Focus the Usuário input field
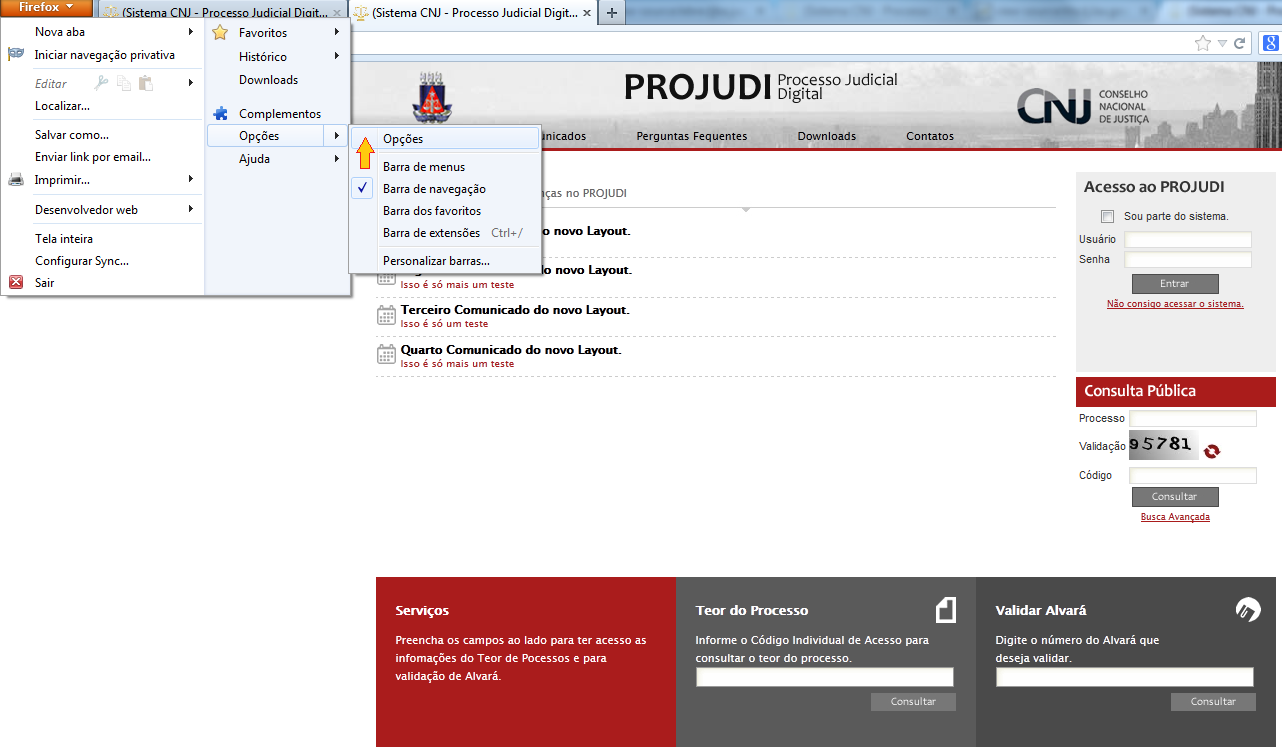 pos(1188,240)
